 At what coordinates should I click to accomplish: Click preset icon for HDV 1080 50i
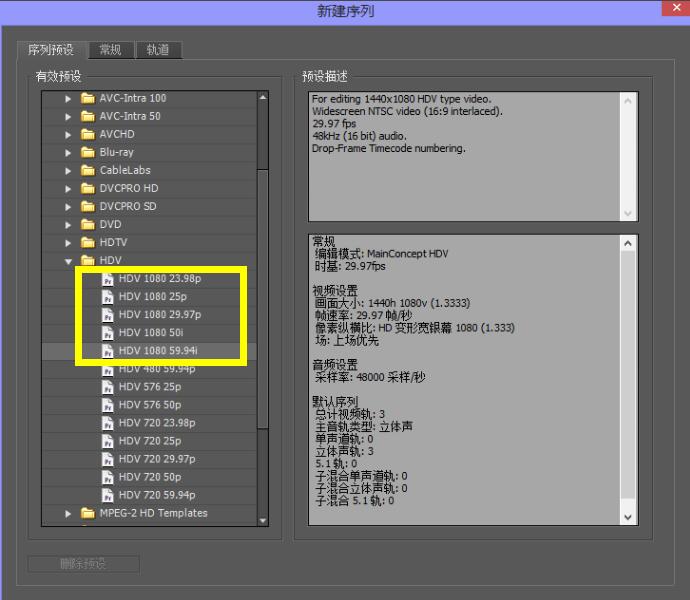tap(107, 334)
